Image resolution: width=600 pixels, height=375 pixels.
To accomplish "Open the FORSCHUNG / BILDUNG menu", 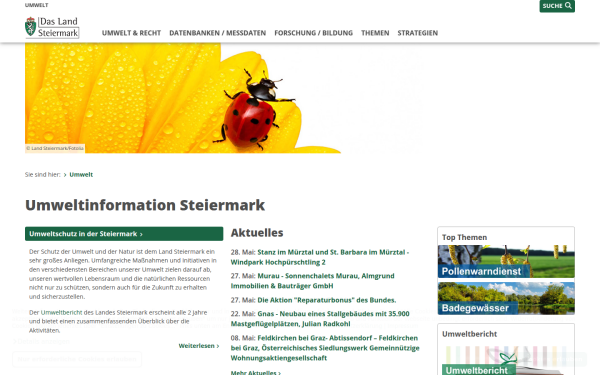I will (313, 33).
